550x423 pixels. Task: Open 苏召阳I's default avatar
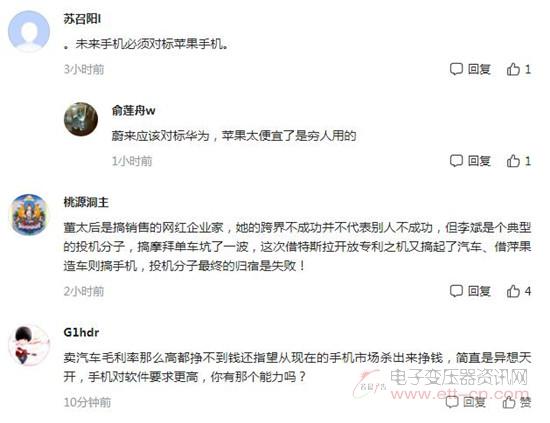29,31
